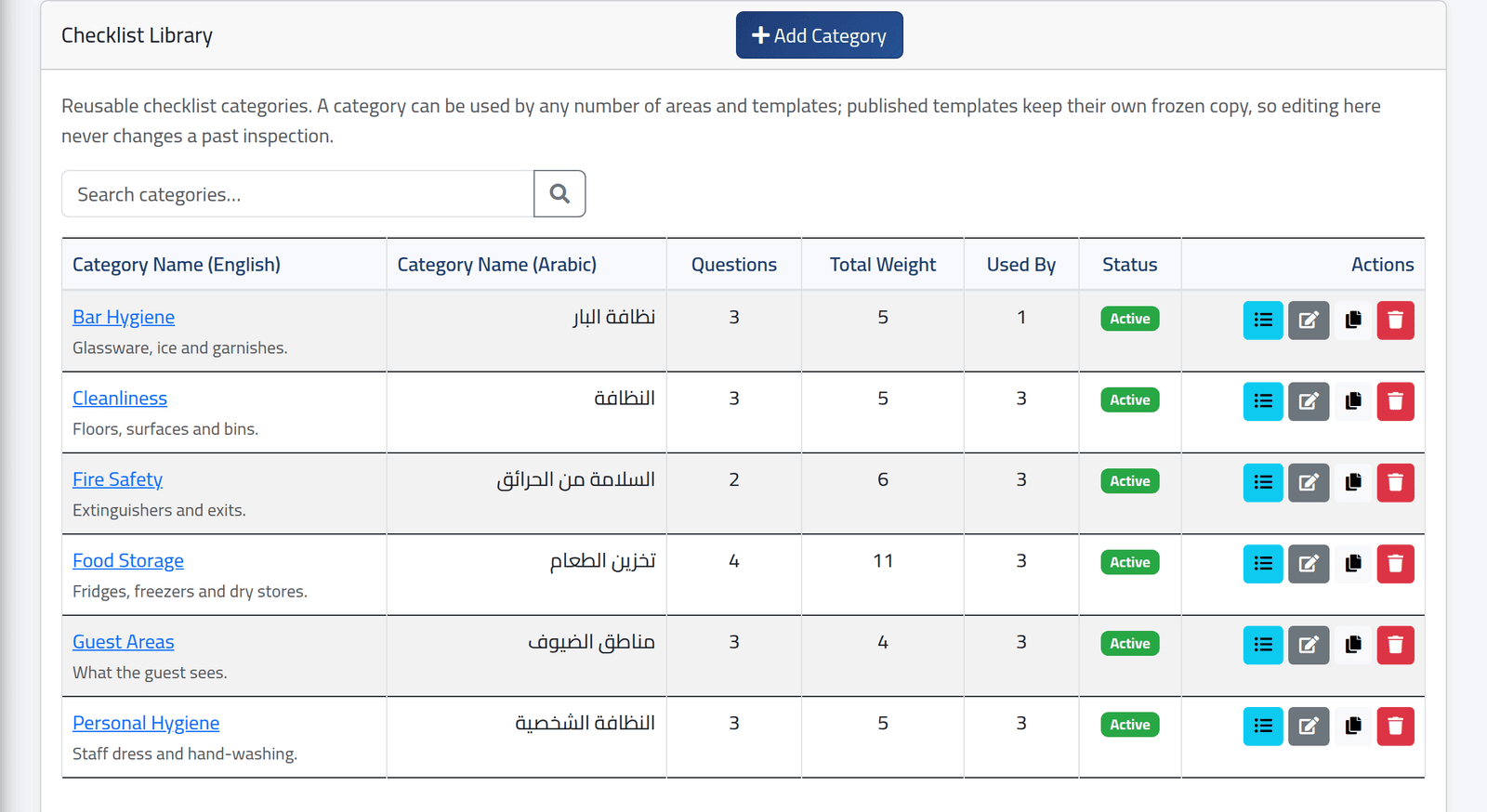The image size is (1487, 812).
Task: Open the Personal Hygiene category link
Action: pos(146,723)
